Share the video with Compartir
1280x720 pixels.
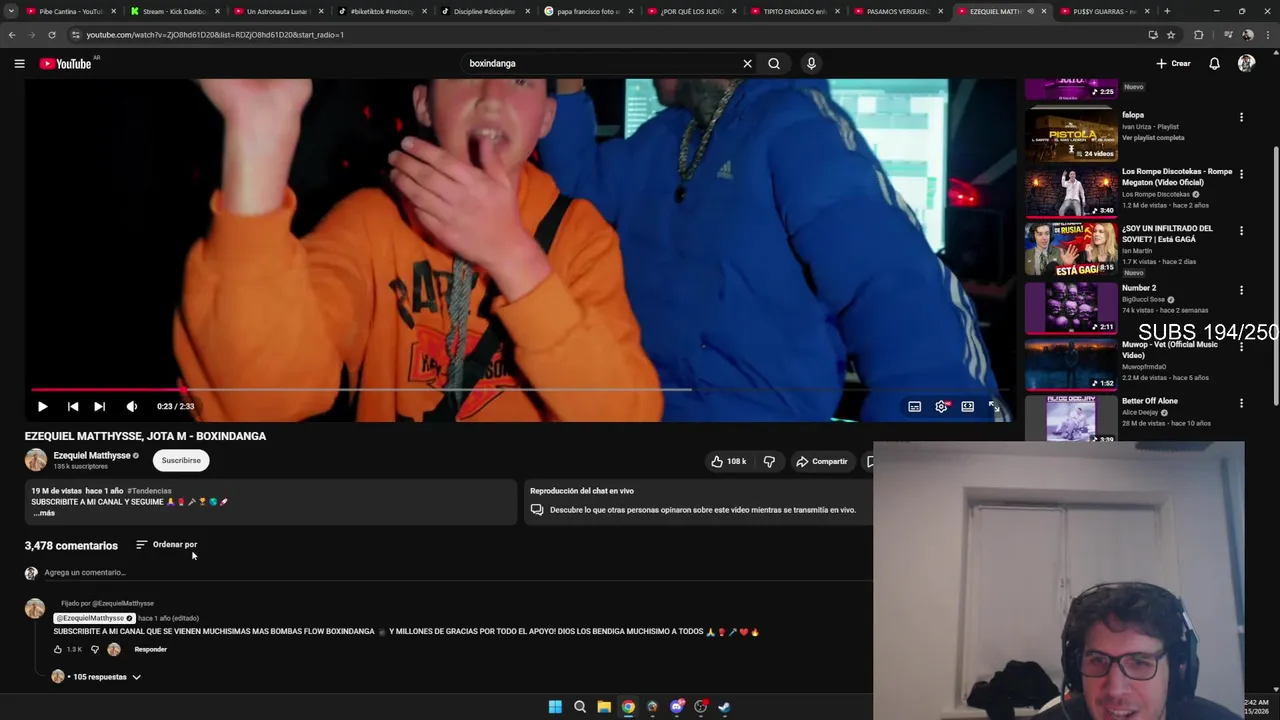point(821,462)
